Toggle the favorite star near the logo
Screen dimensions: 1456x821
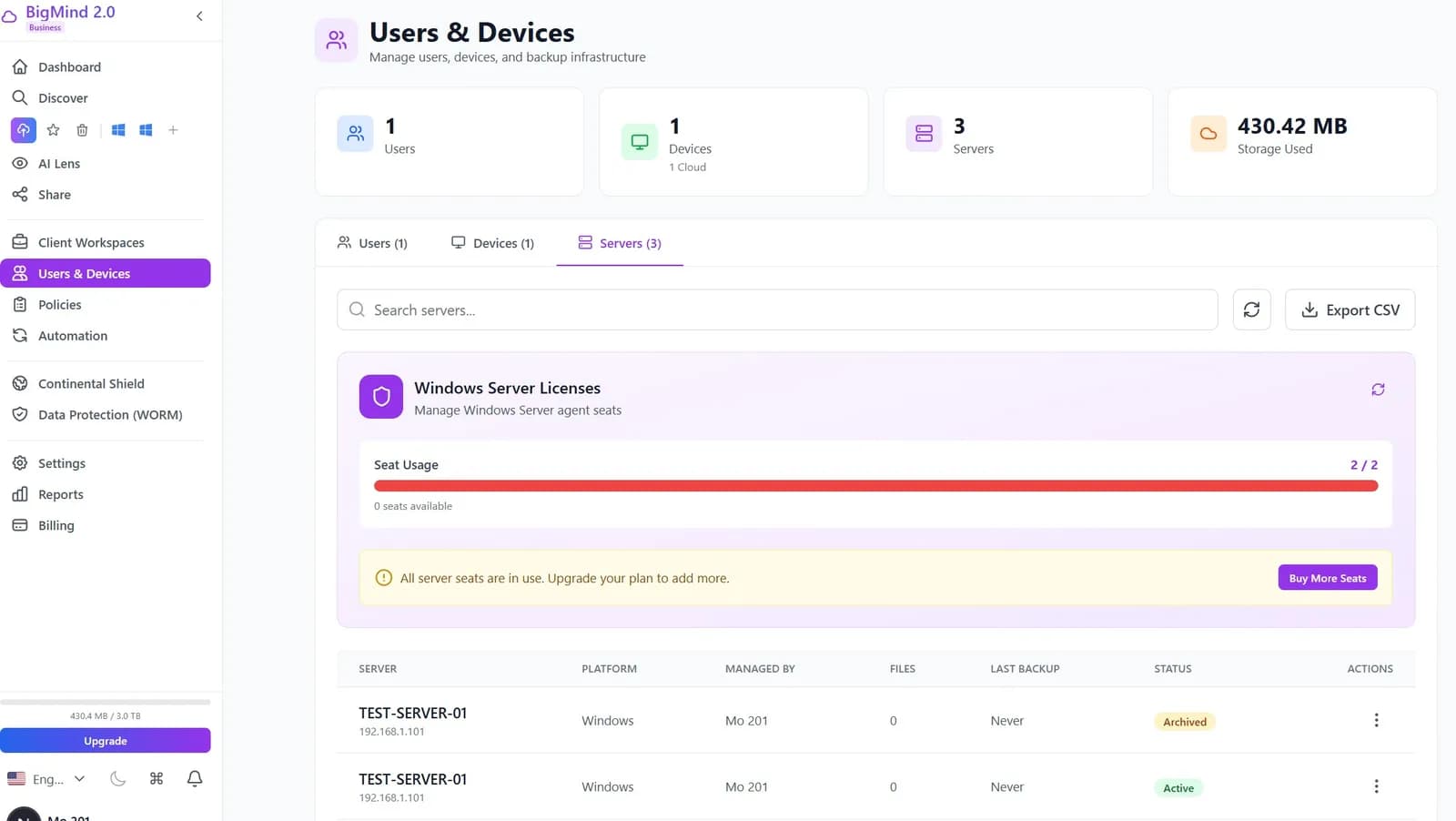[53, 129]
